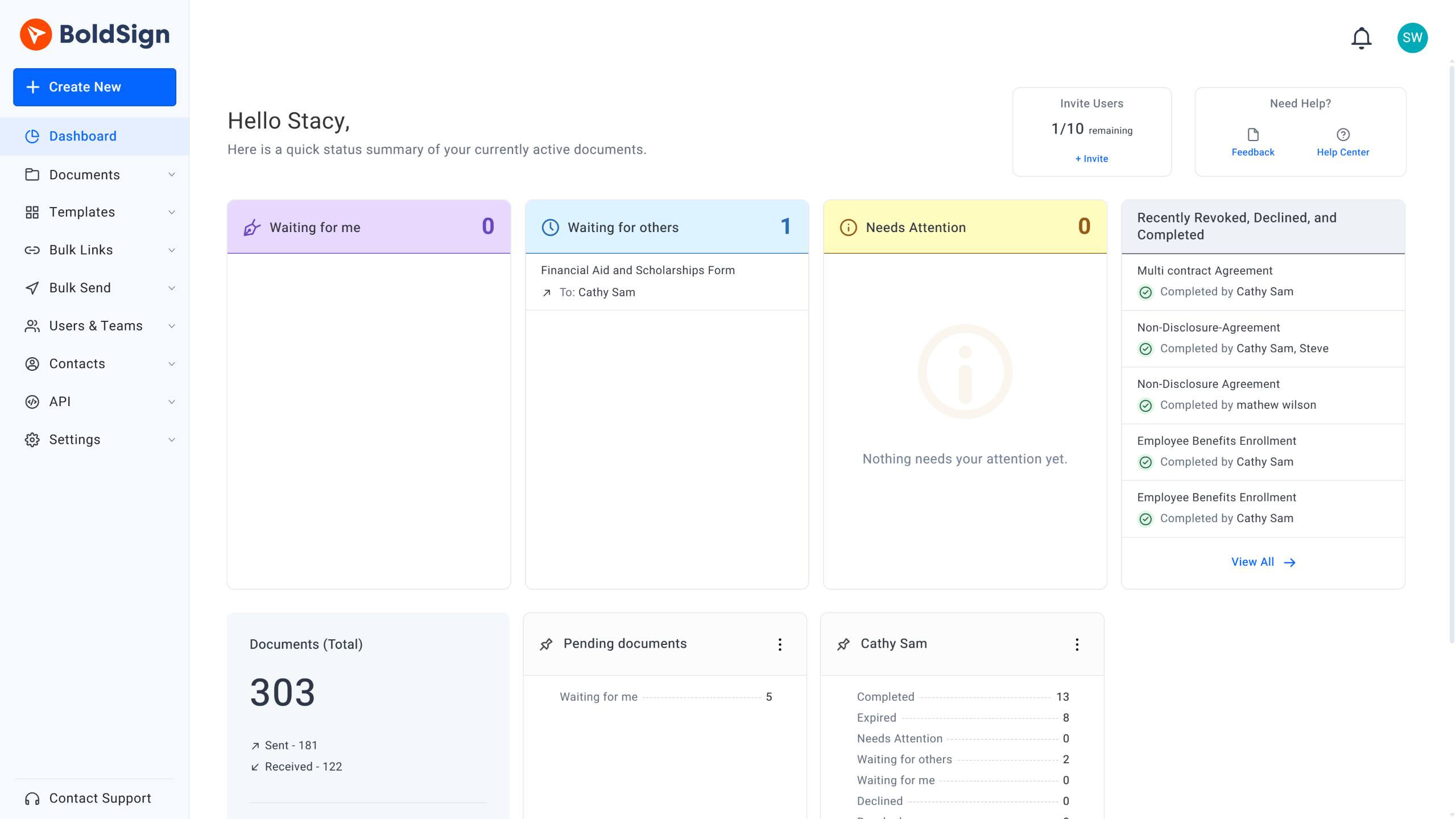Open Financial Aid and Scholarships Form entry

638,270
